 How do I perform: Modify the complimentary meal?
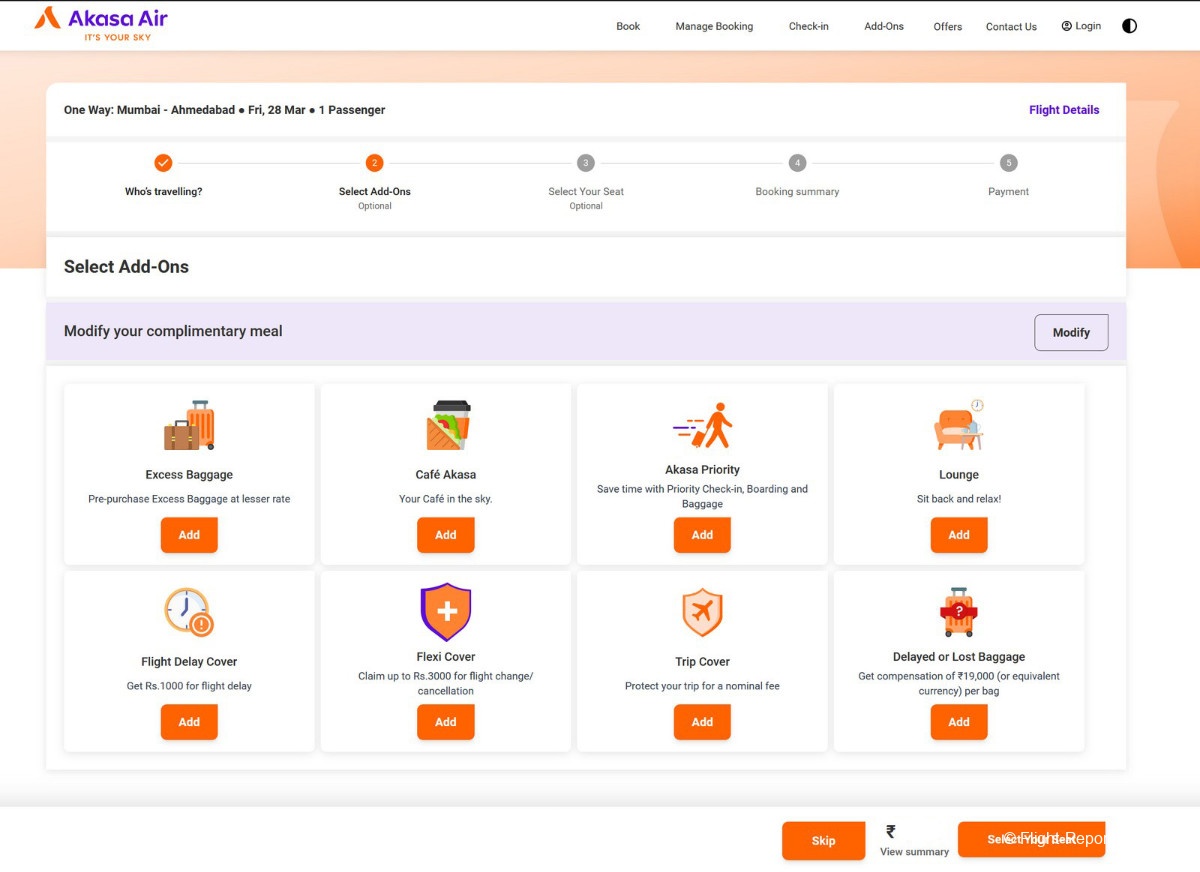[1071, 332]
